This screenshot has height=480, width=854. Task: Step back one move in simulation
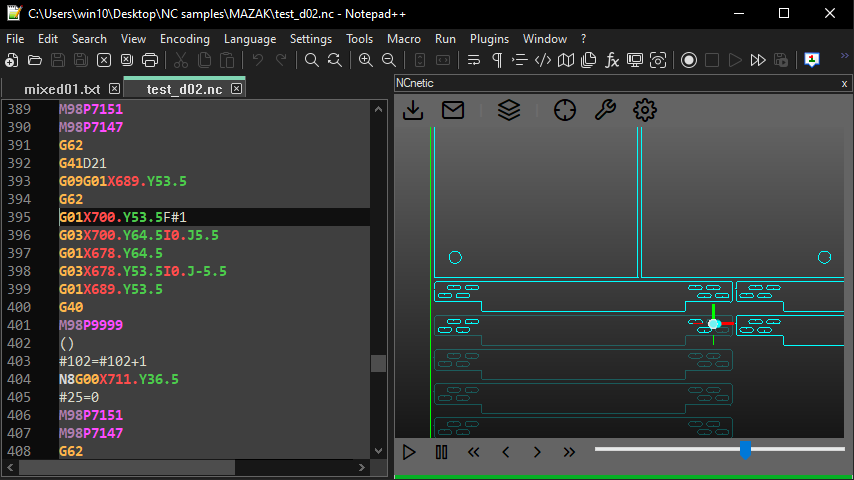click(505, 452)
